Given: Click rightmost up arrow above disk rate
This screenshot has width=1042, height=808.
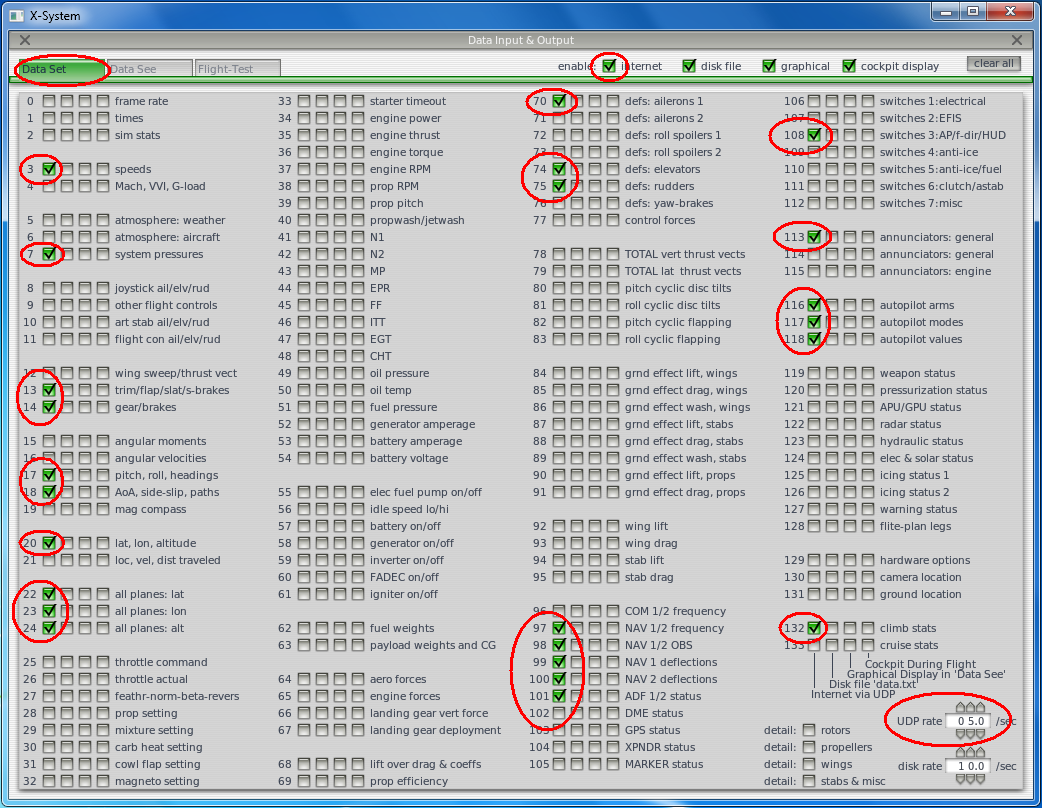Looking at the screenshot, I should pos(981,753).
